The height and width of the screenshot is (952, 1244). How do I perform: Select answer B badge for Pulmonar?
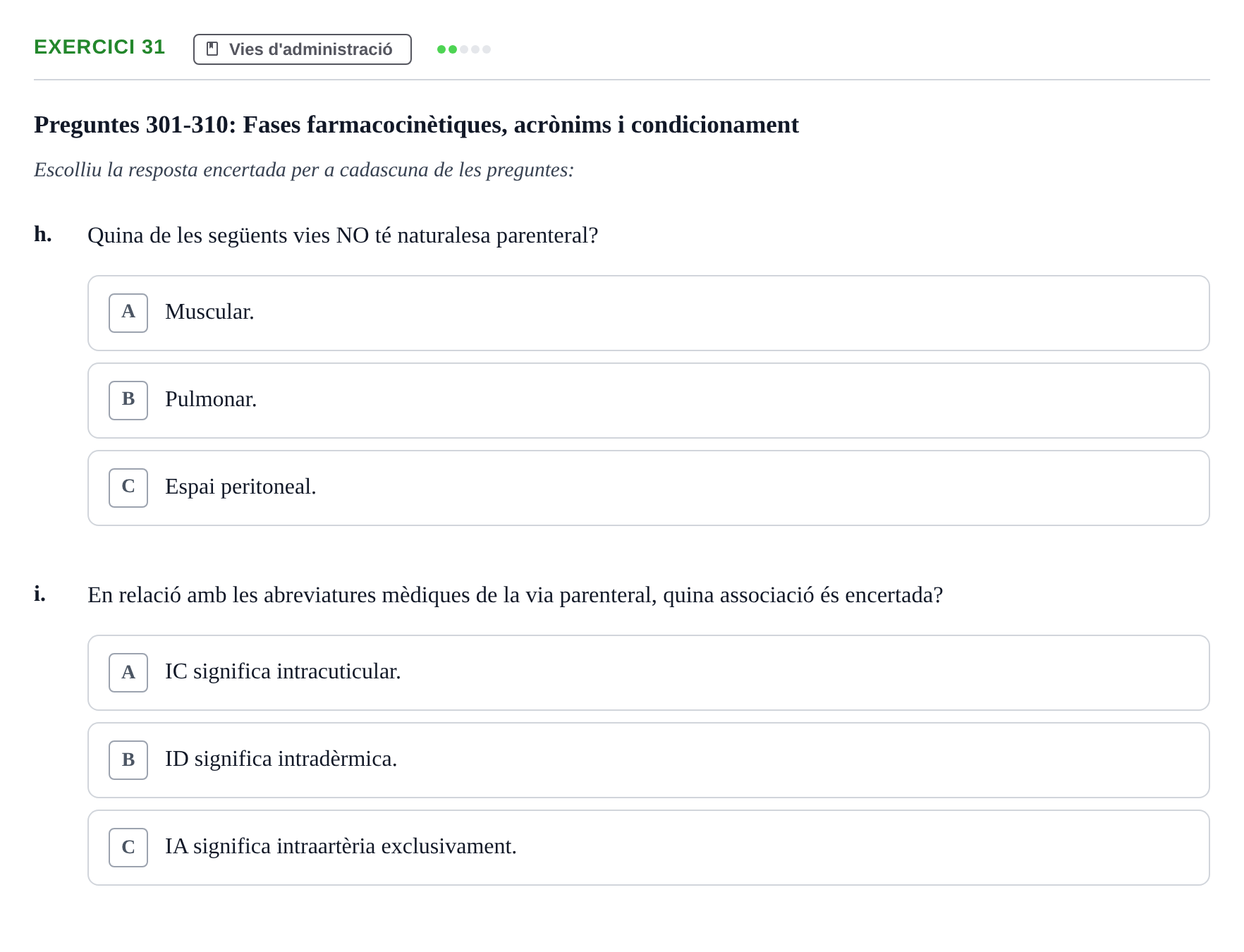128,401
